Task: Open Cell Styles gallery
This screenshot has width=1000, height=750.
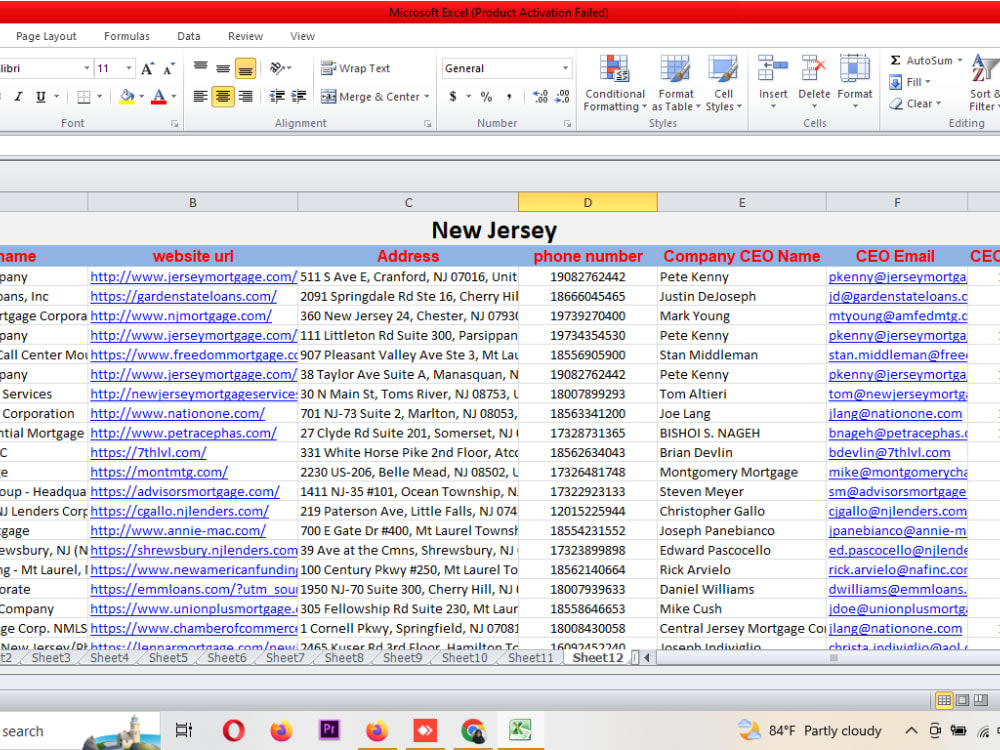Action: point(723,83)
